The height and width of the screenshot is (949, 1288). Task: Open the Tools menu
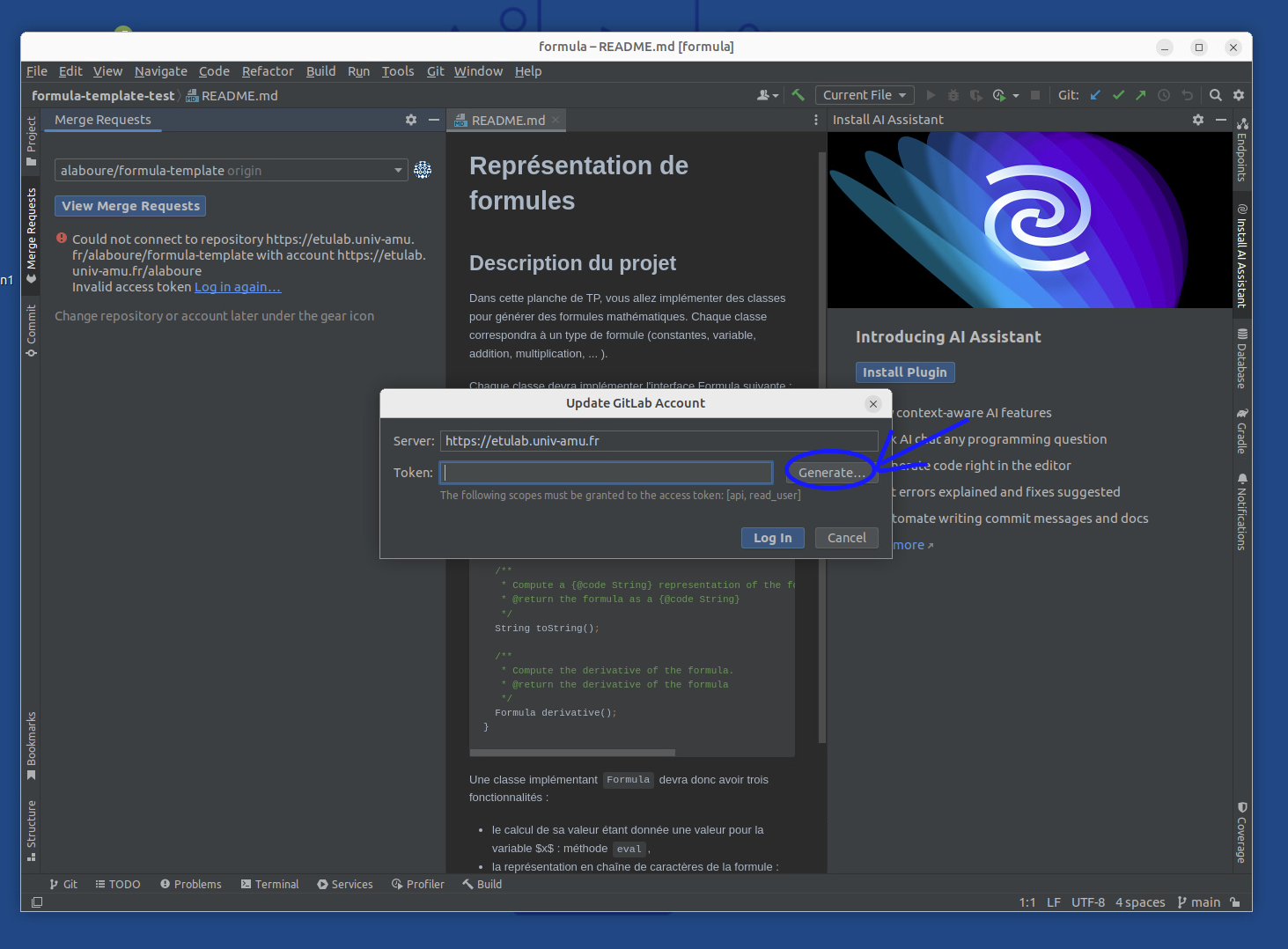pyautogui.click(x=398, y=71)
